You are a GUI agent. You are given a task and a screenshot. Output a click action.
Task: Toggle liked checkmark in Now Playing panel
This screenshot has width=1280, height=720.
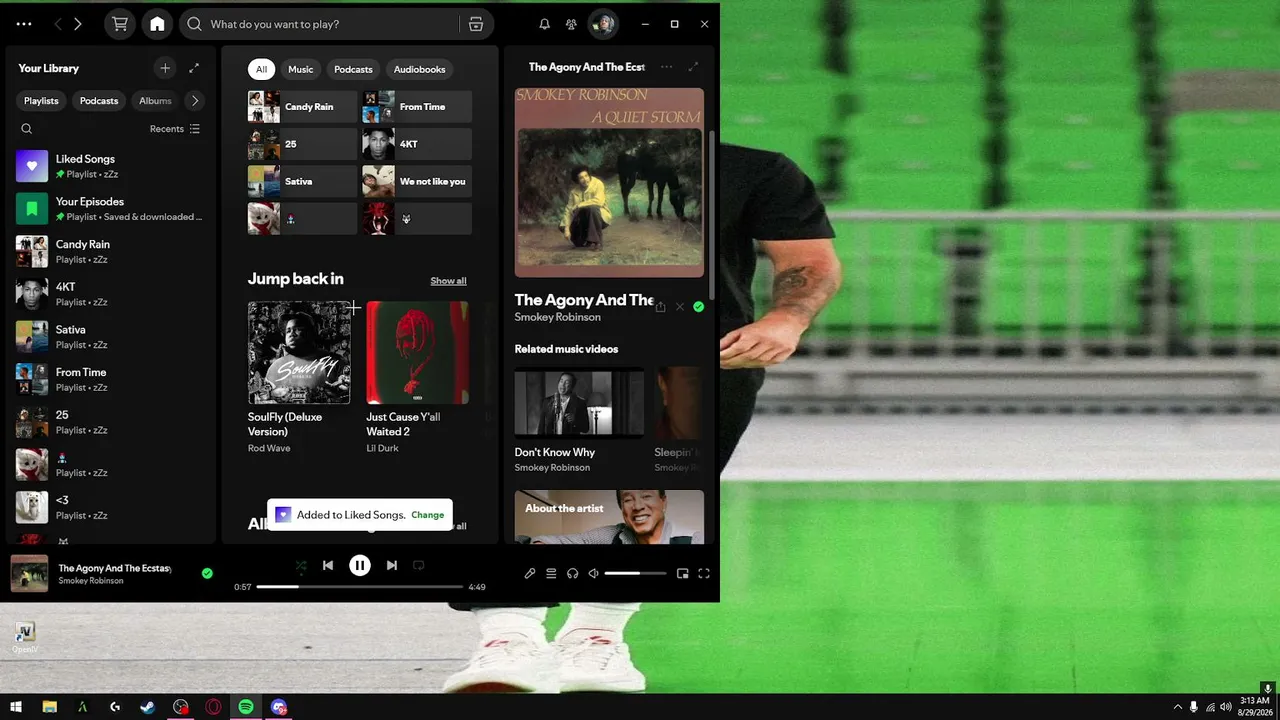pyautogui.click(x=699, y=307)
